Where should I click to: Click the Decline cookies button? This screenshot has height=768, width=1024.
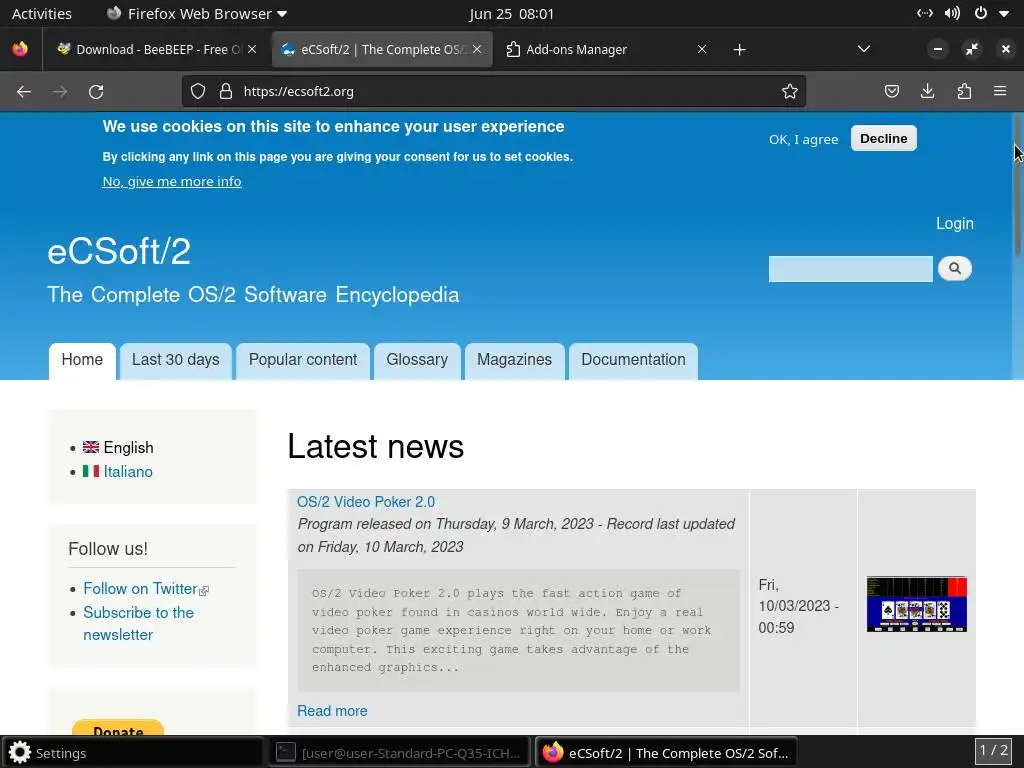(884, 138)
